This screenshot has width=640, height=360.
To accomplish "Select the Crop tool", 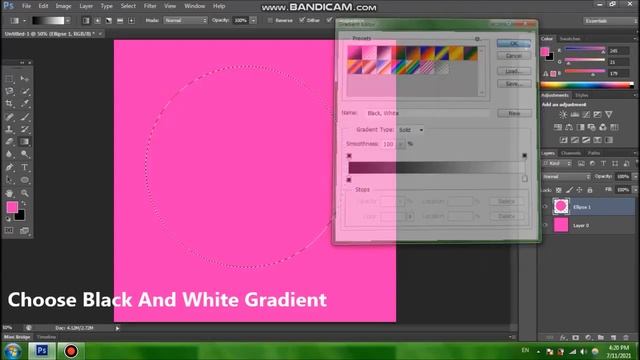I will [x=9, y=104].
